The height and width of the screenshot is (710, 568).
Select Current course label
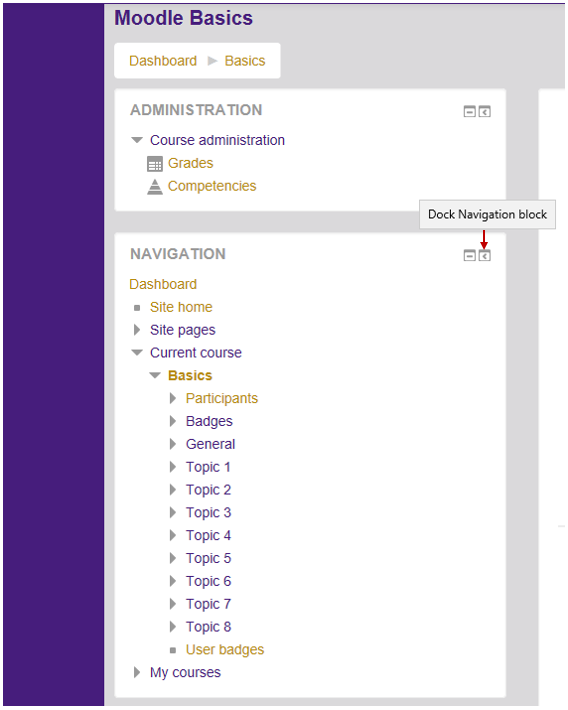[x=196, y=353]
